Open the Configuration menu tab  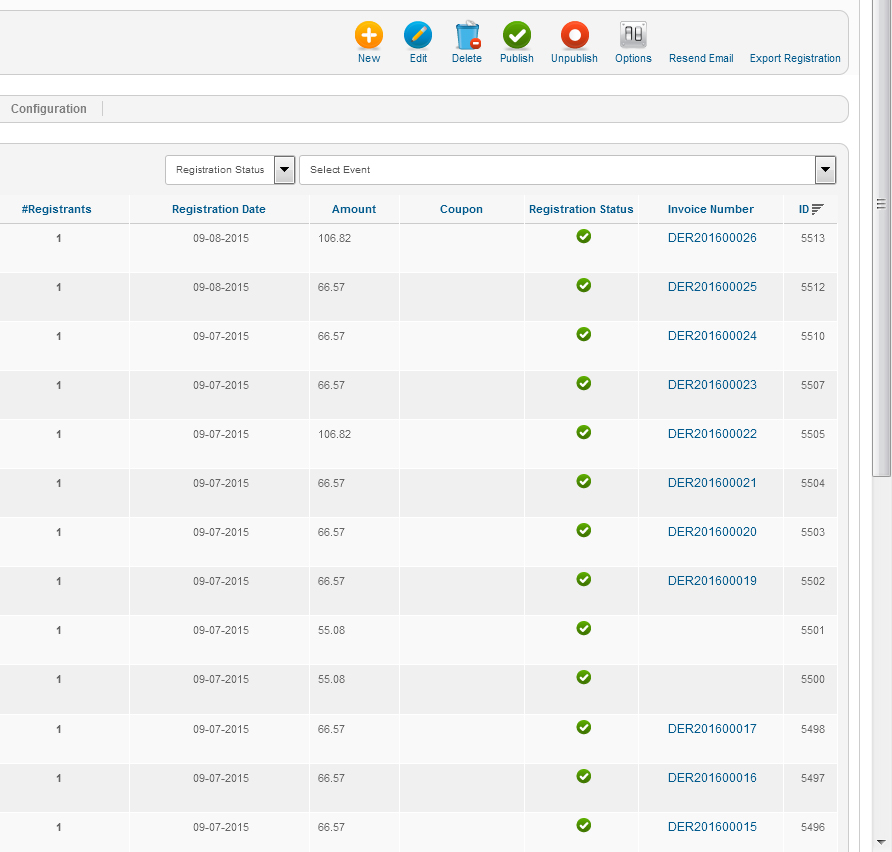(49, 109)
